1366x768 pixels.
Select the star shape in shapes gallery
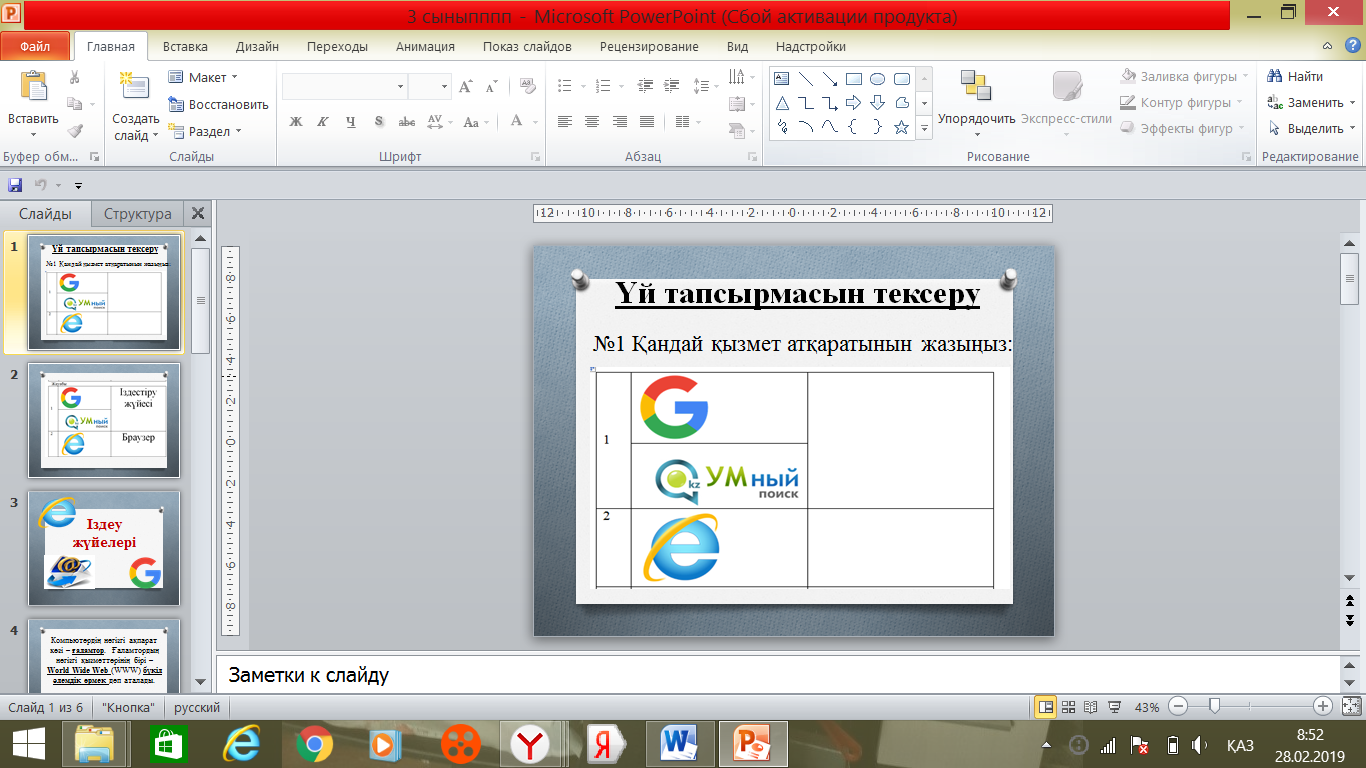click(901, 127)
